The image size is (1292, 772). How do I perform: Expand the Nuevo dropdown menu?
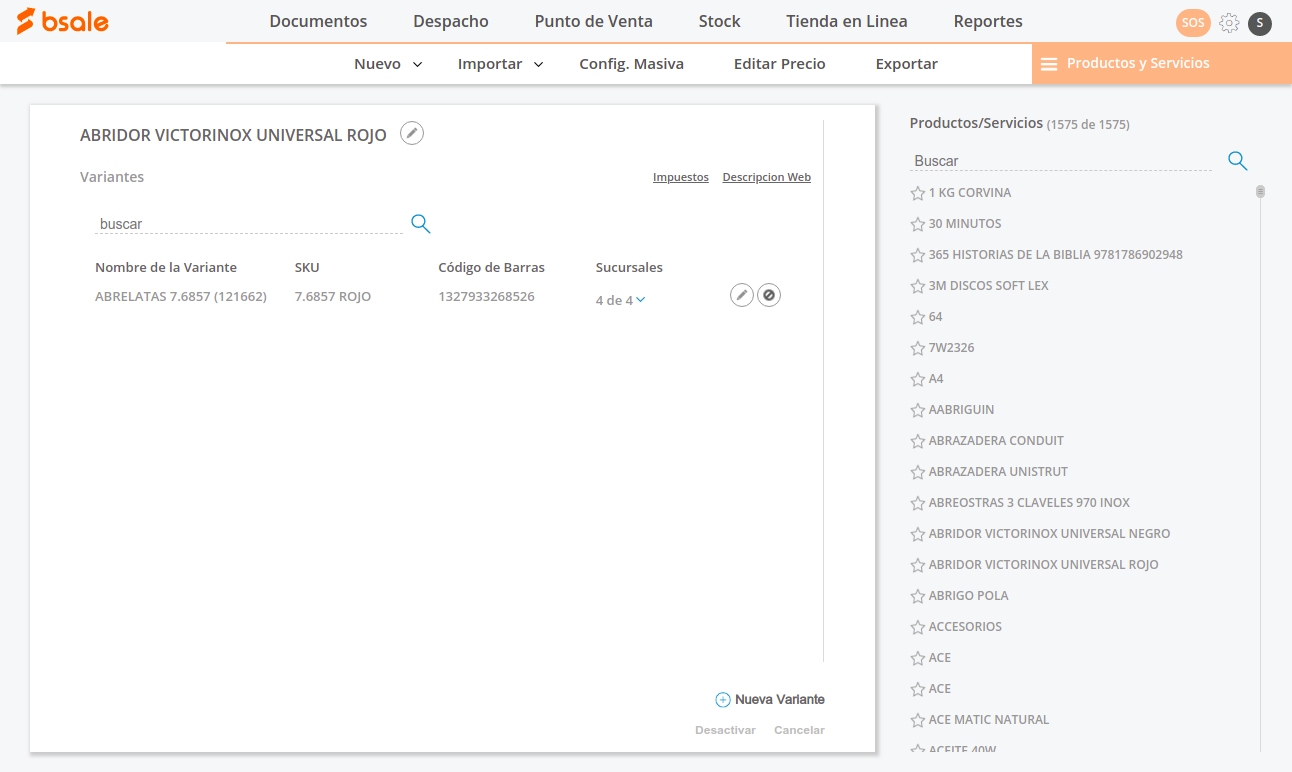pos(388,64)
